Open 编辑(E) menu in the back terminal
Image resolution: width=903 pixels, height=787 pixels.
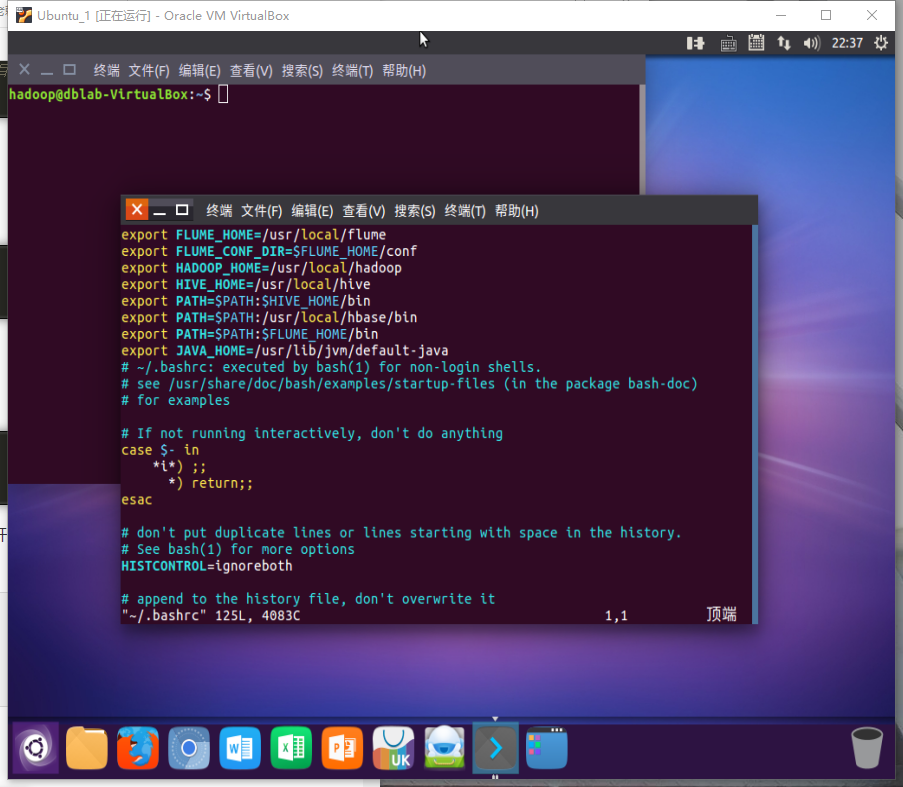pyautogui.click(x=199, y=71)
